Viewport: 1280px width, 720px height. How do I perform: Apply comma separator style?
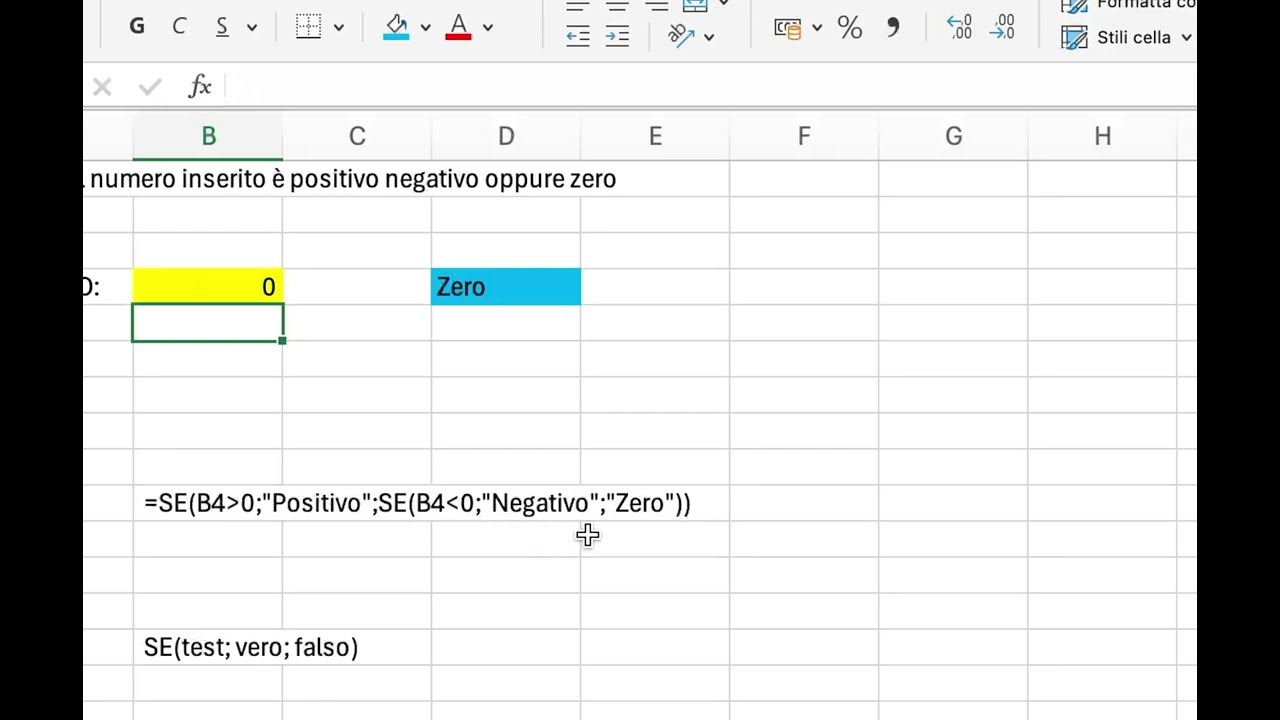(x=893, y=26)
